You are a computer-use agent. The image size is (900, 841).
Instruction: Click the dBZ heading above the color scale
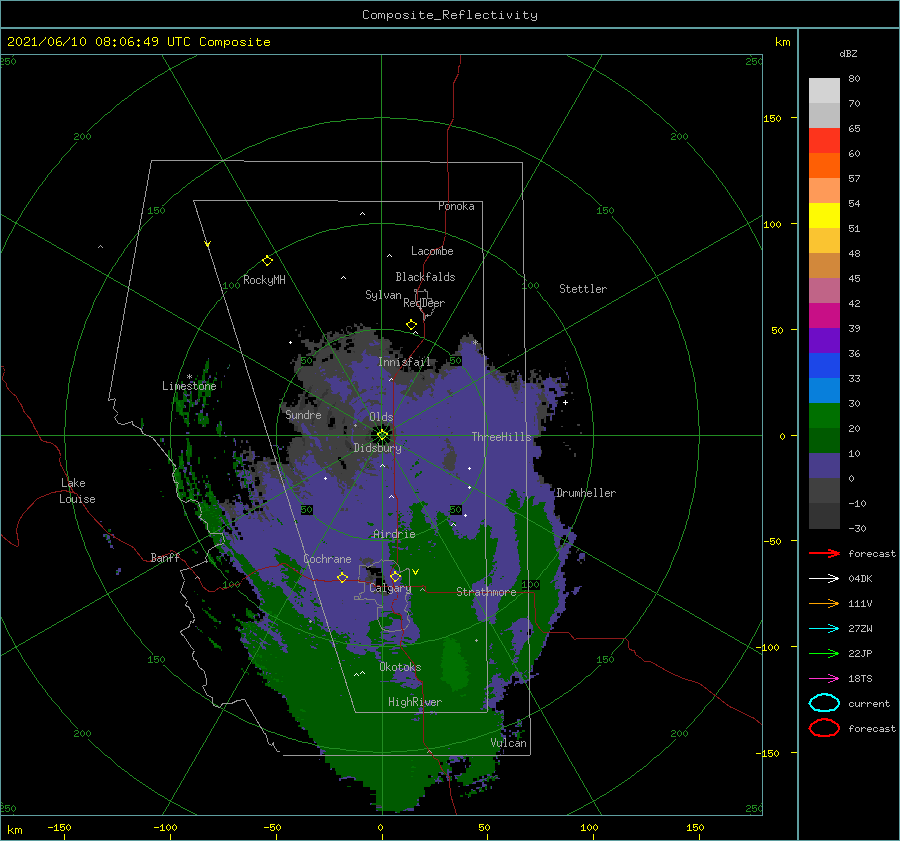point(848,53)
